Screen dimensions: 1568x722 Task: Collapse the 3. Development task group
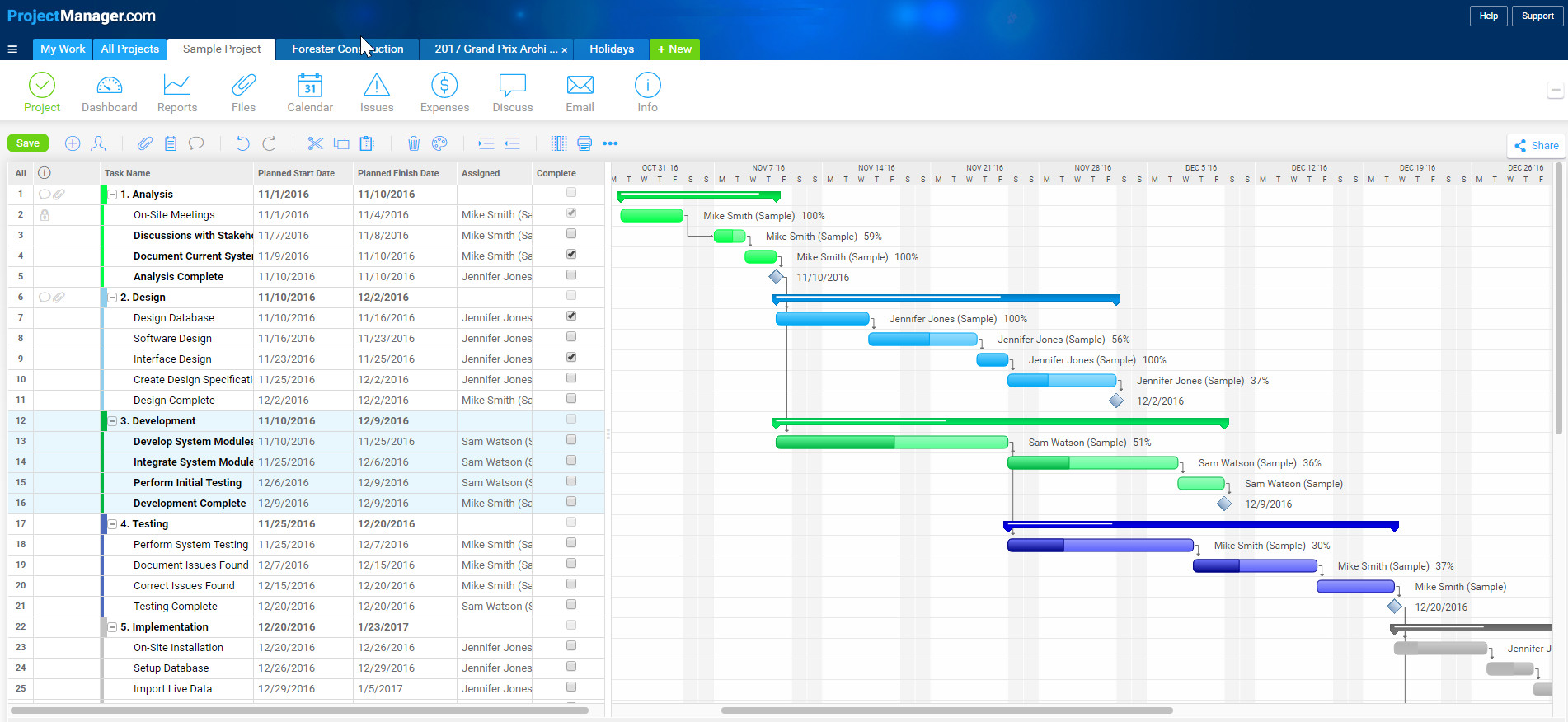113,421
